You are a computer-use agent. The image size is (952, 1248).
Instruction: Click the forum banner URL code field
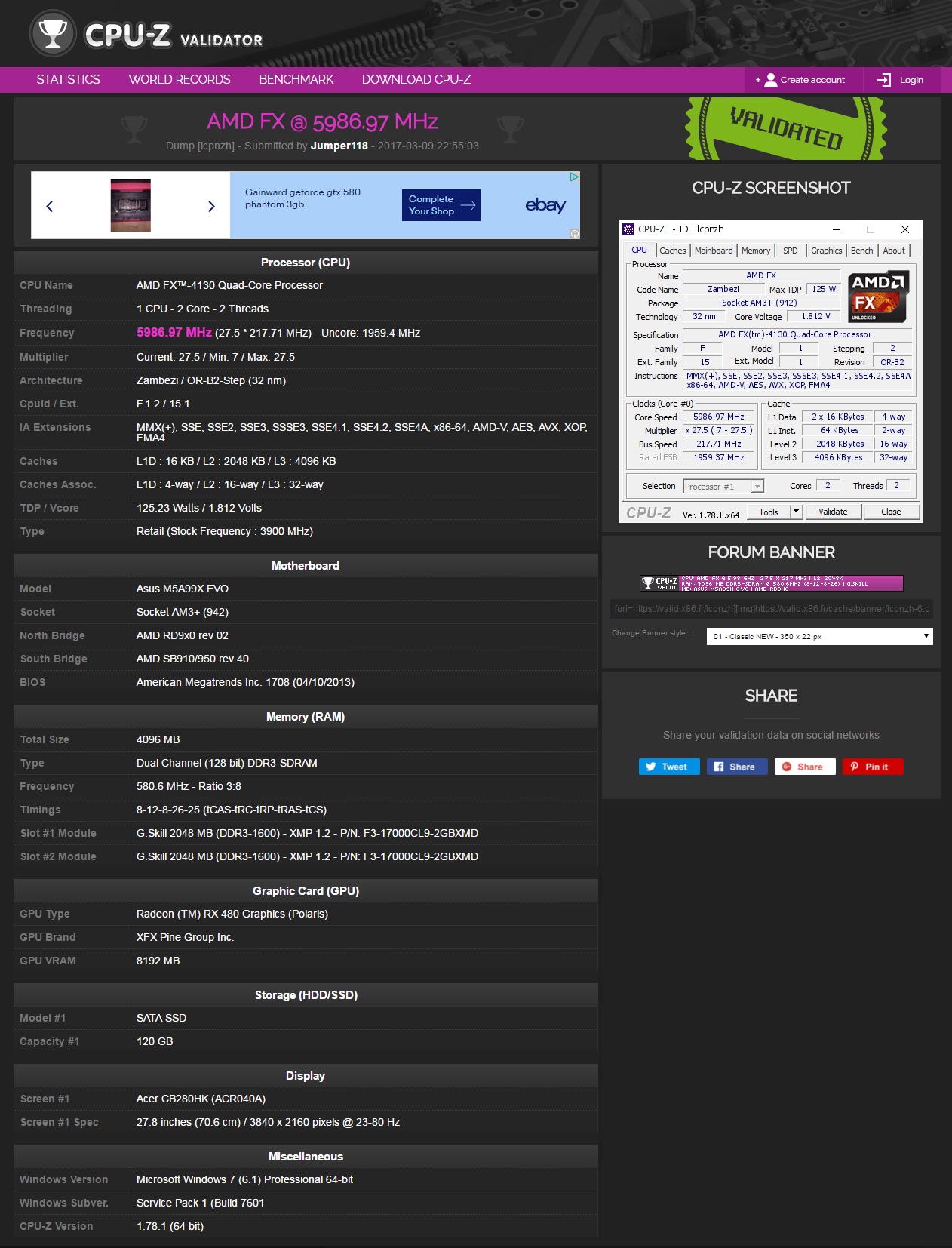coord(771,609)
